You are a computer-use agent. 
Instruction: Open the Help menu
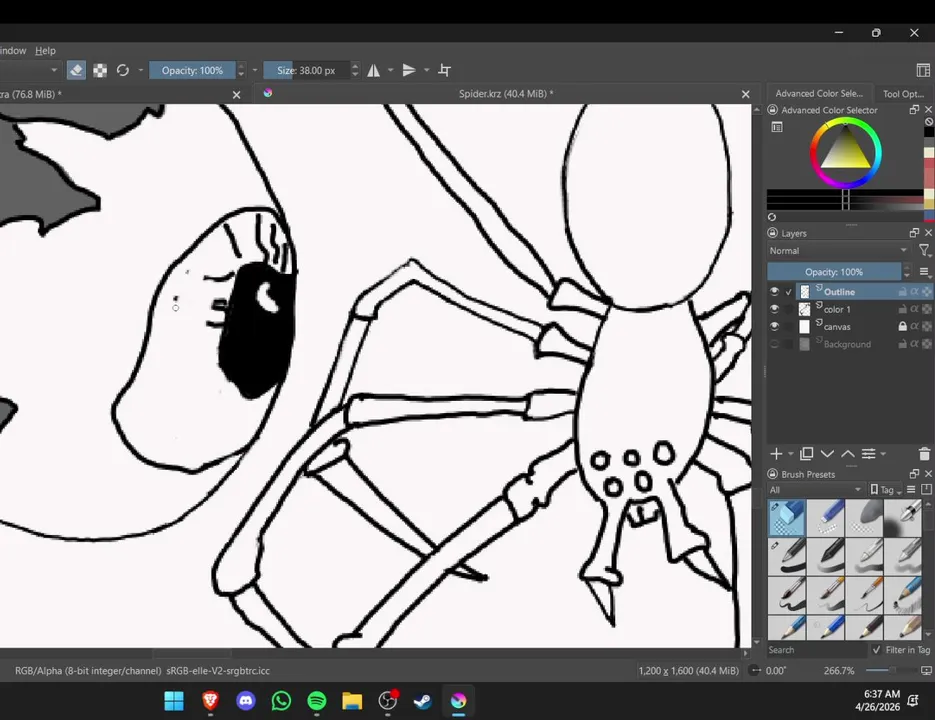pyautogui.click(x=45, y=51)
